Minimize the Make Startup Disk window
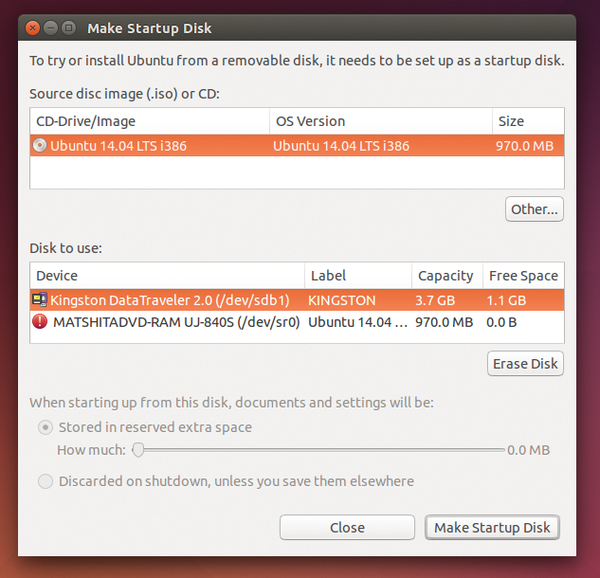The width and height of the screenshot is (600, 578). click(x=50, y=28)
